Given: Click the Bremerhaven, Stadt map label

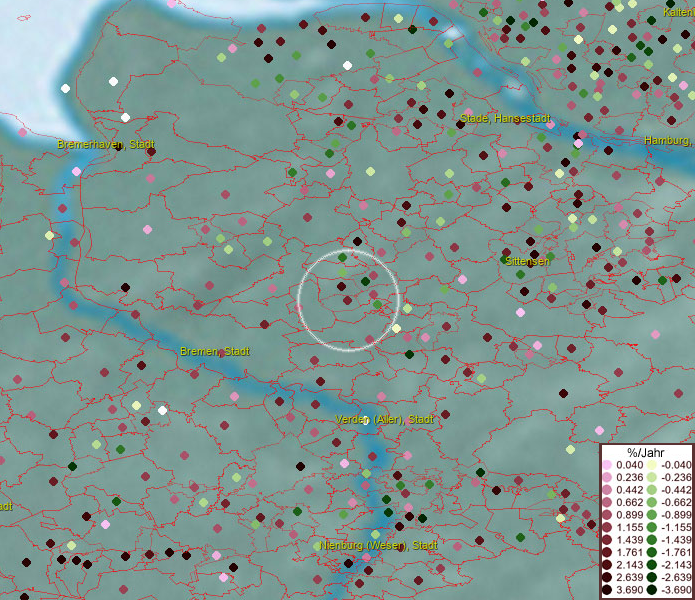Looking at the screenshot, I should coord(105,145).
